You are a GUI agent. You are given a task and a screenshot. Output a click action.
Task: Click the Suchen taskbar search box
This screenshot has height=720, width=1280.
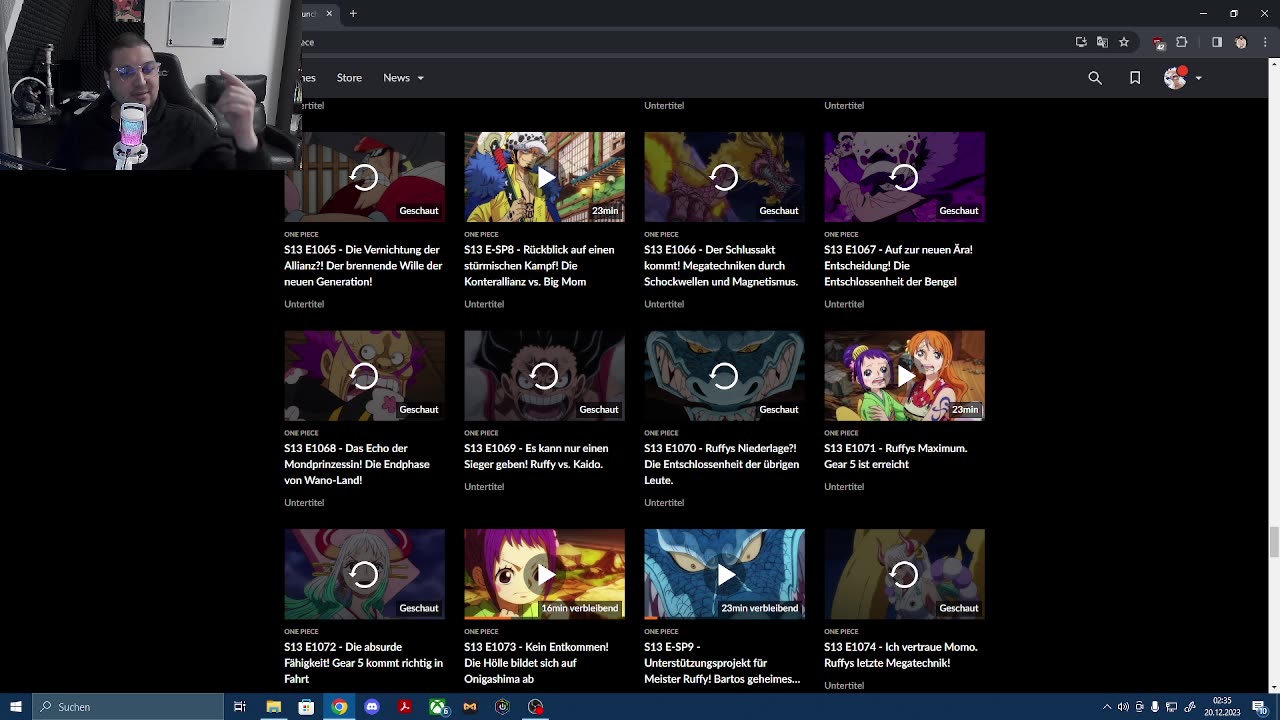point(128,707)
